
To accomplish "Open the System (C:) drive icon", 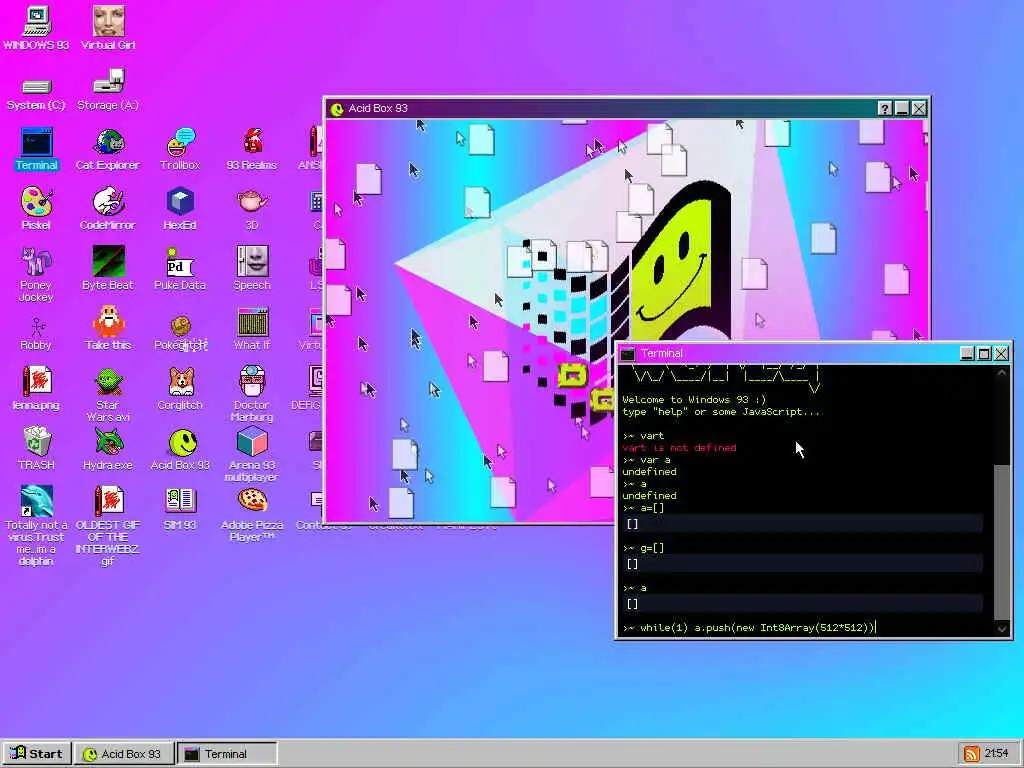I will click(x=36, y=93).
